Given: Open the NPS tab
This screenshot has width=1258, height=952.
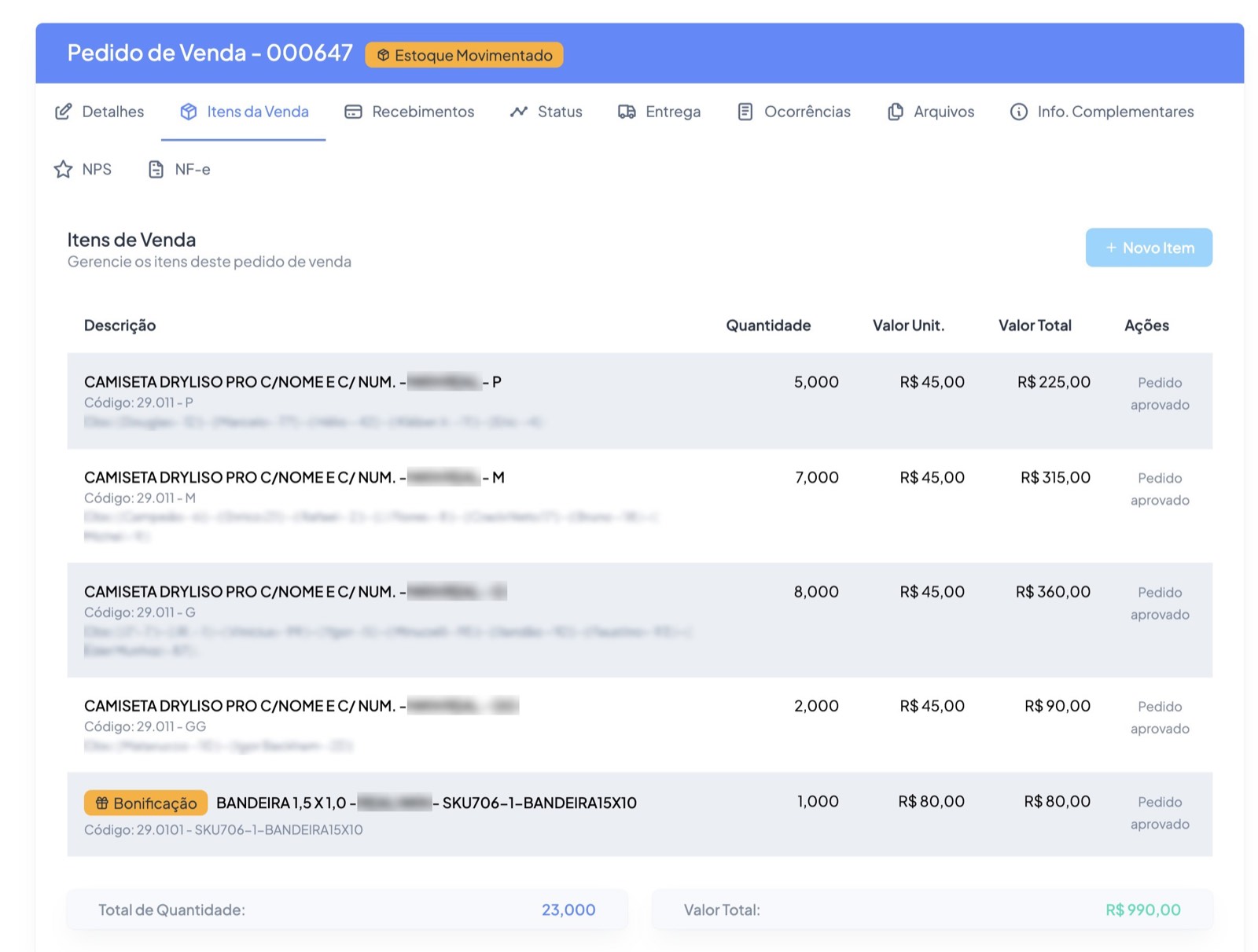Looking at the screenshot, I should click(83, 169).
